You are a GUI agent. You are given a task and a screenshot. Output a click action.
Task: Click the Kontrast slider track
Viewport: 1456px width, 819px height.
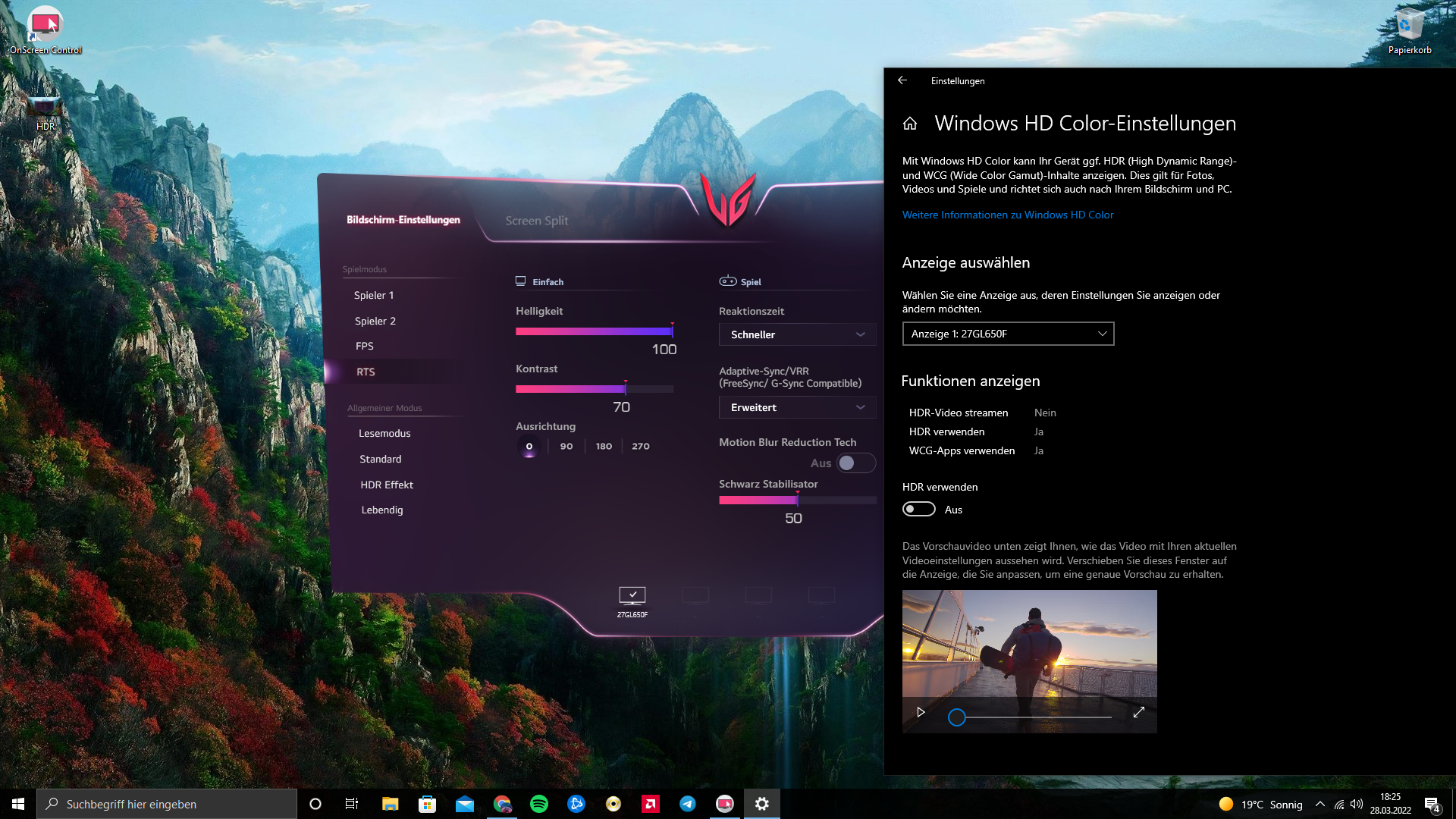[593, 389]
